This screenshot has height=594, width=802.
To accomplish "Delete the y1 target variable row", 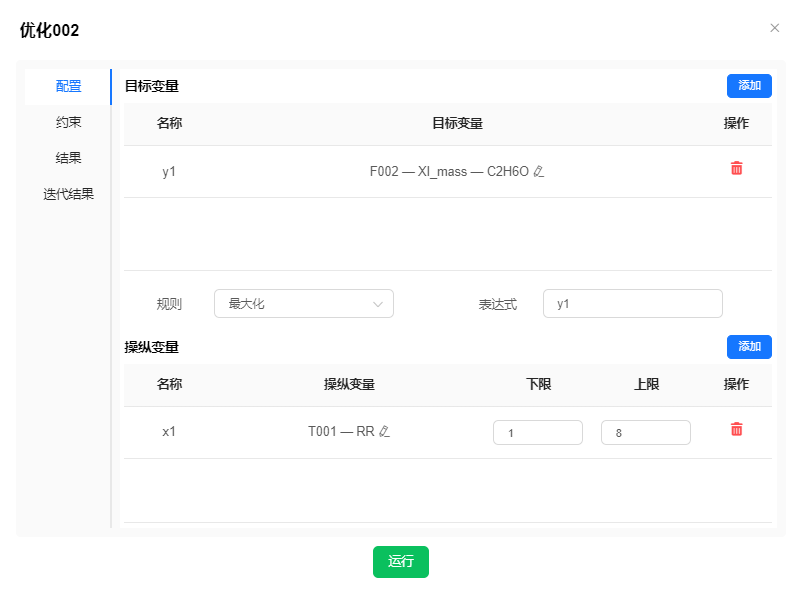I will point(737,168).
